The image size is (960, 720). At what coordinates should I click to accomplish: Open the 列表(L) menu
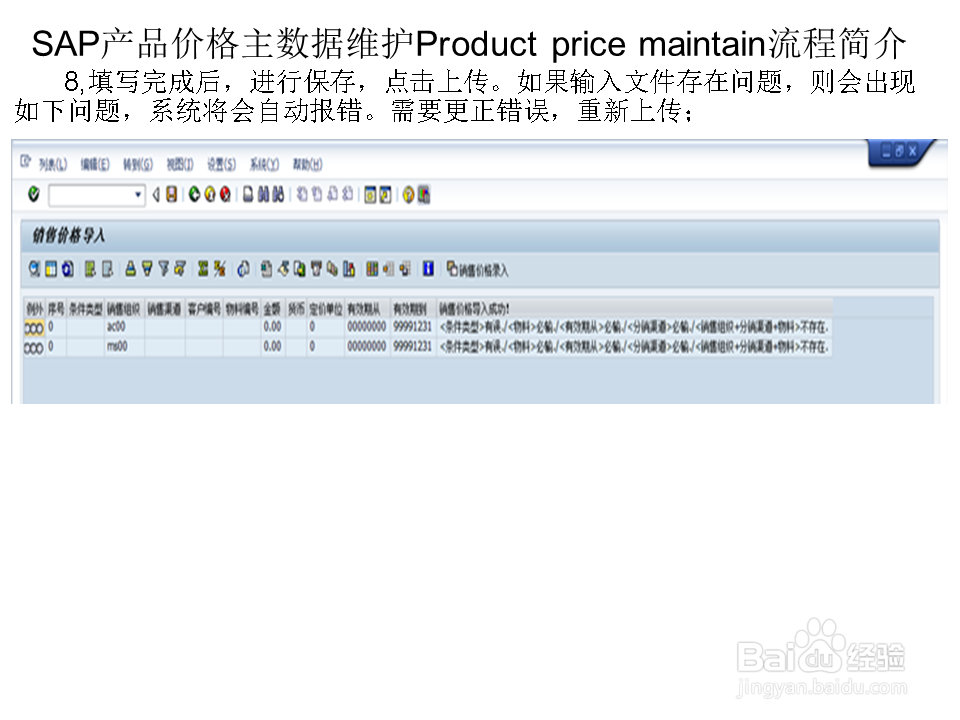[53, 164]
